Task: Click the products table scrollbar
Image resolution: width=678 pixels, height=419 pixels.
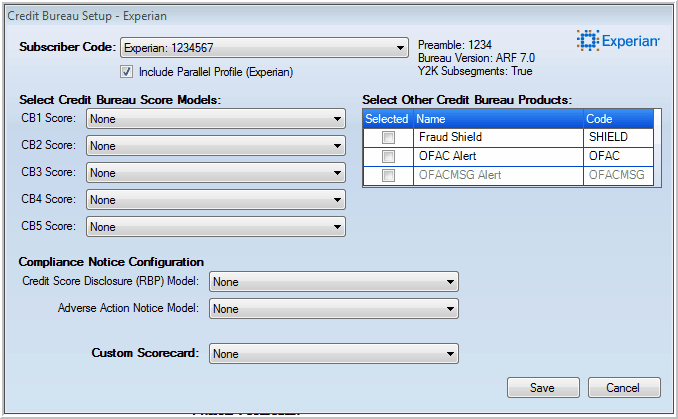Action: pyautogui.click(x=657, y=147)
